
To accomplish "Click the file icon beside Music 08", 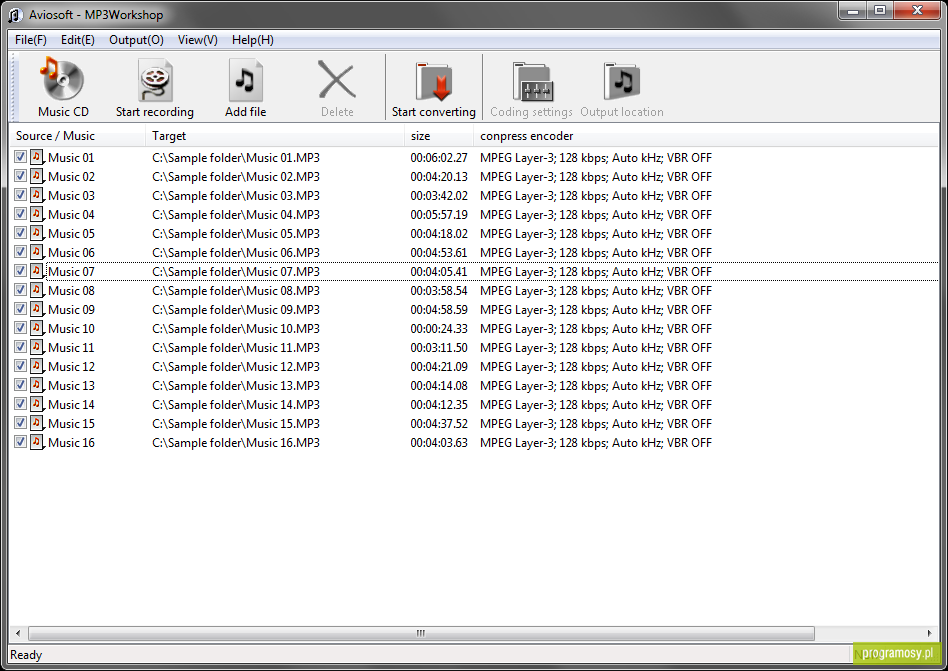I will pyautogui.click(x=37, y=290).
